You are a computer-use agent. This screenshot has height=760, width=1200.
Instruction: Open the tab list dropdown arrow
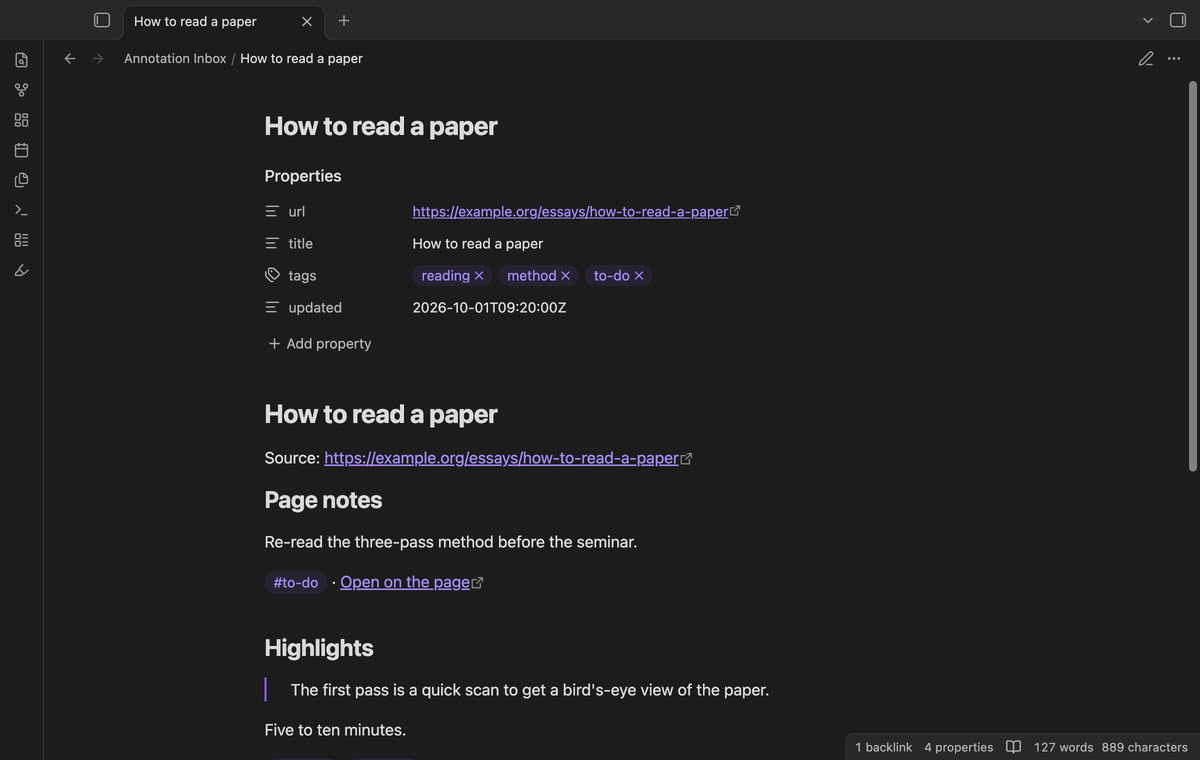[x=1148, y=20]
